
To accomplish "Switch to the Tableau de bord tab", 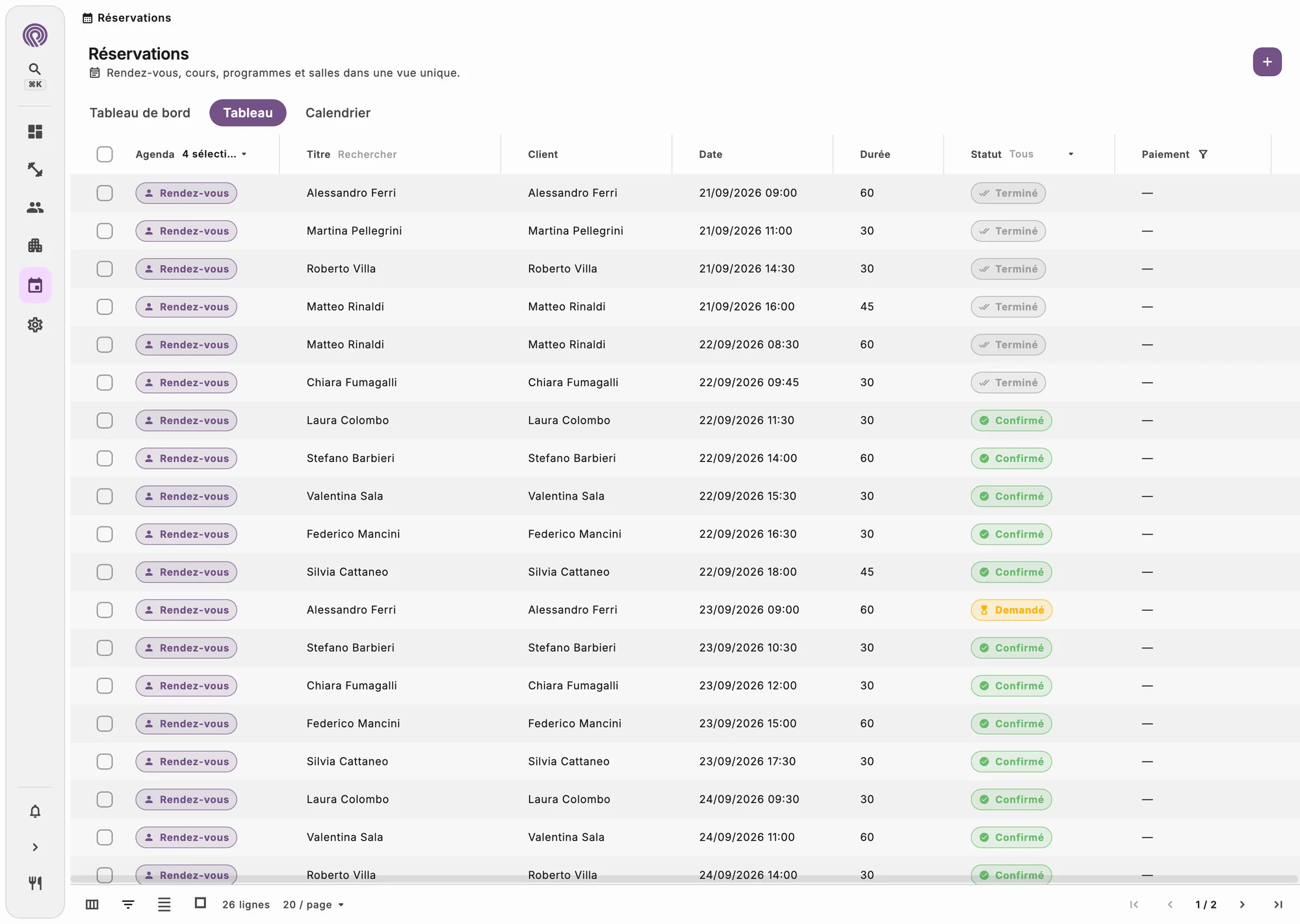I will [x=140, y=112].
